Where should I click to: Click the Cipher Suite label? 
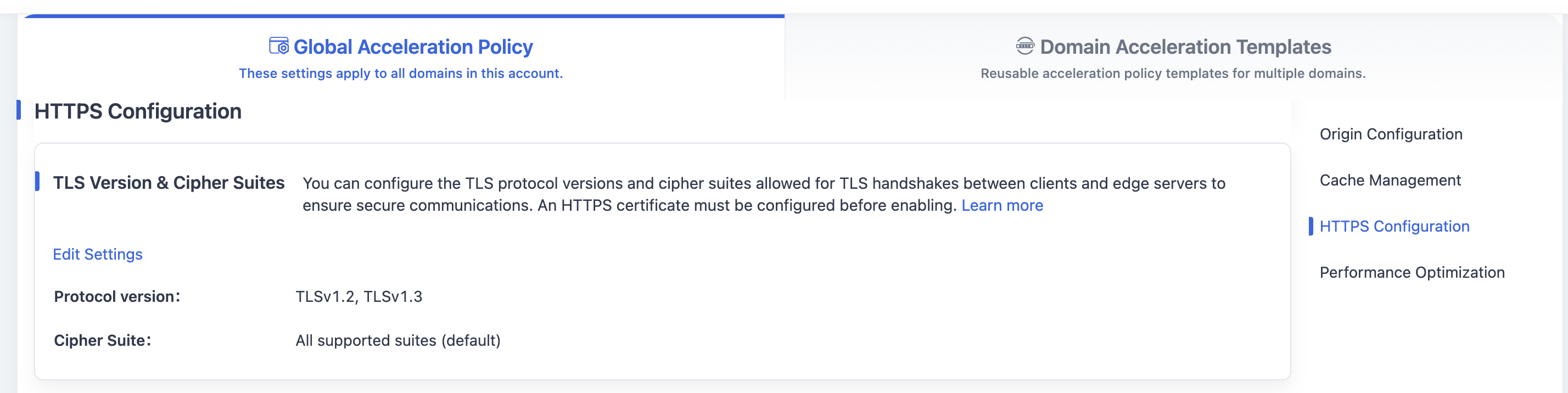tap(102, 341)
